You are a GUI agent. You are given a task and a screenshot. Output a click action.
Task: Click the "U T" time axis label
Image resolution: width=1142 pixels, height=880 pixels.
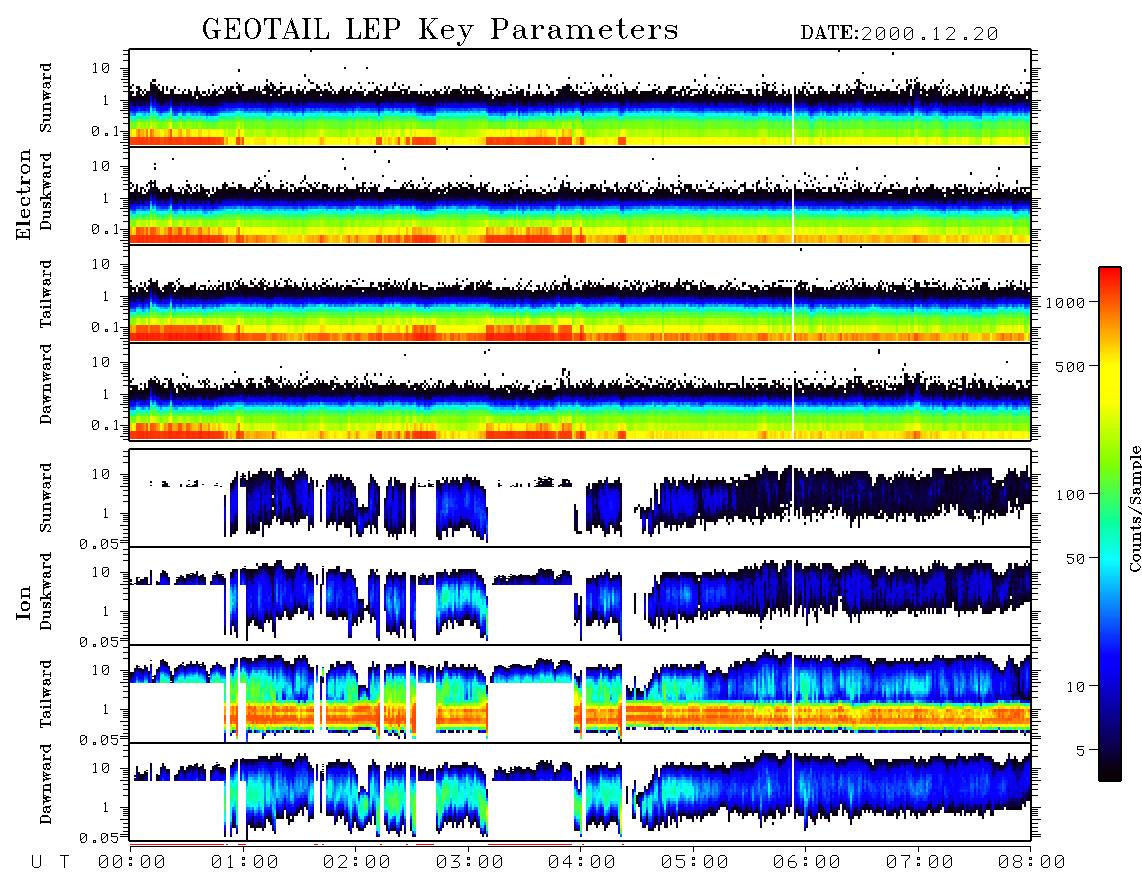click(50, 863)
